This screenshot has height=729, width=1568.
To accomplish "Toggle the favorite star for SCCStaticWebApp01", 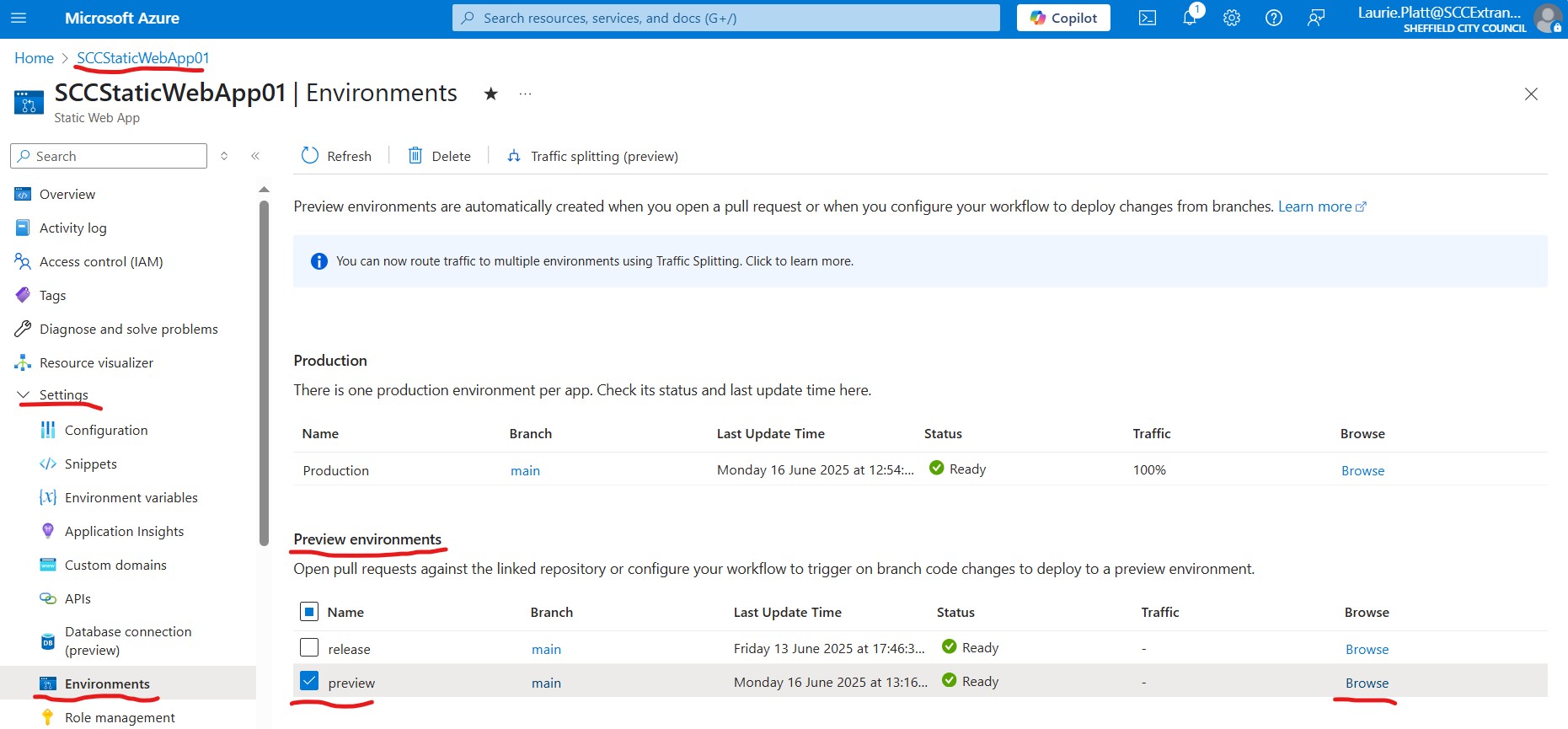I will pyautogui.click(x=490, y=94).
